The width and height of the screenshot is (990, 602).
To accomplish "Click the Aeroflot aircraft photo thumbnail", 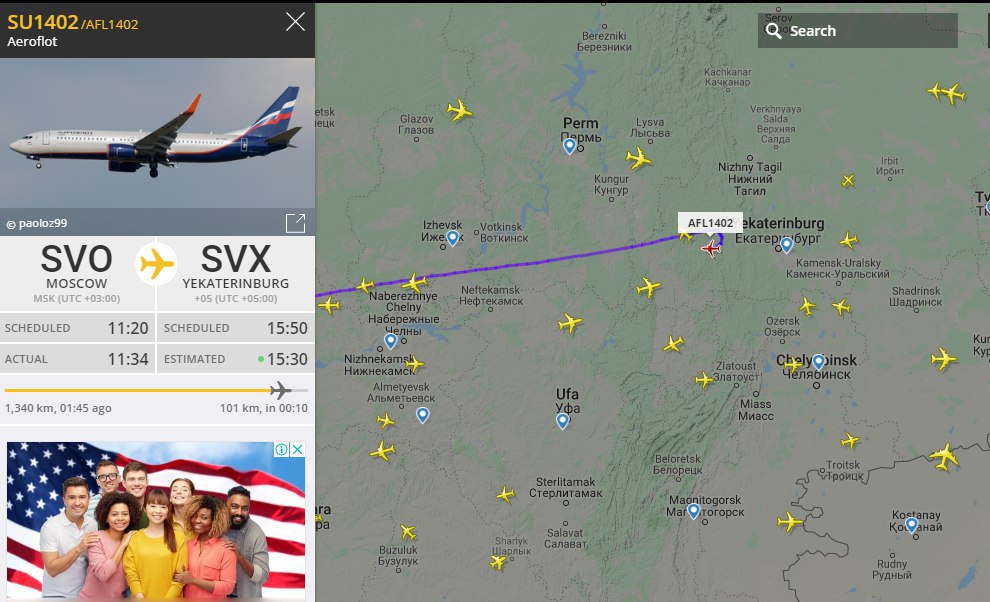I will (x=157, y=133).
